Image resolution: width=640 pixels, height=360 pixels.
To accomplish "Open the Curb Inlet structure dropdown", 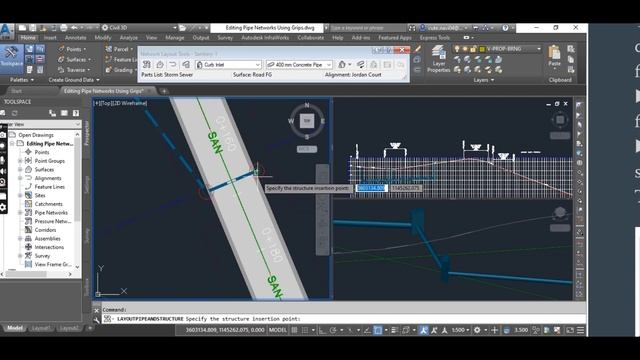I will [x=258, y=64].
